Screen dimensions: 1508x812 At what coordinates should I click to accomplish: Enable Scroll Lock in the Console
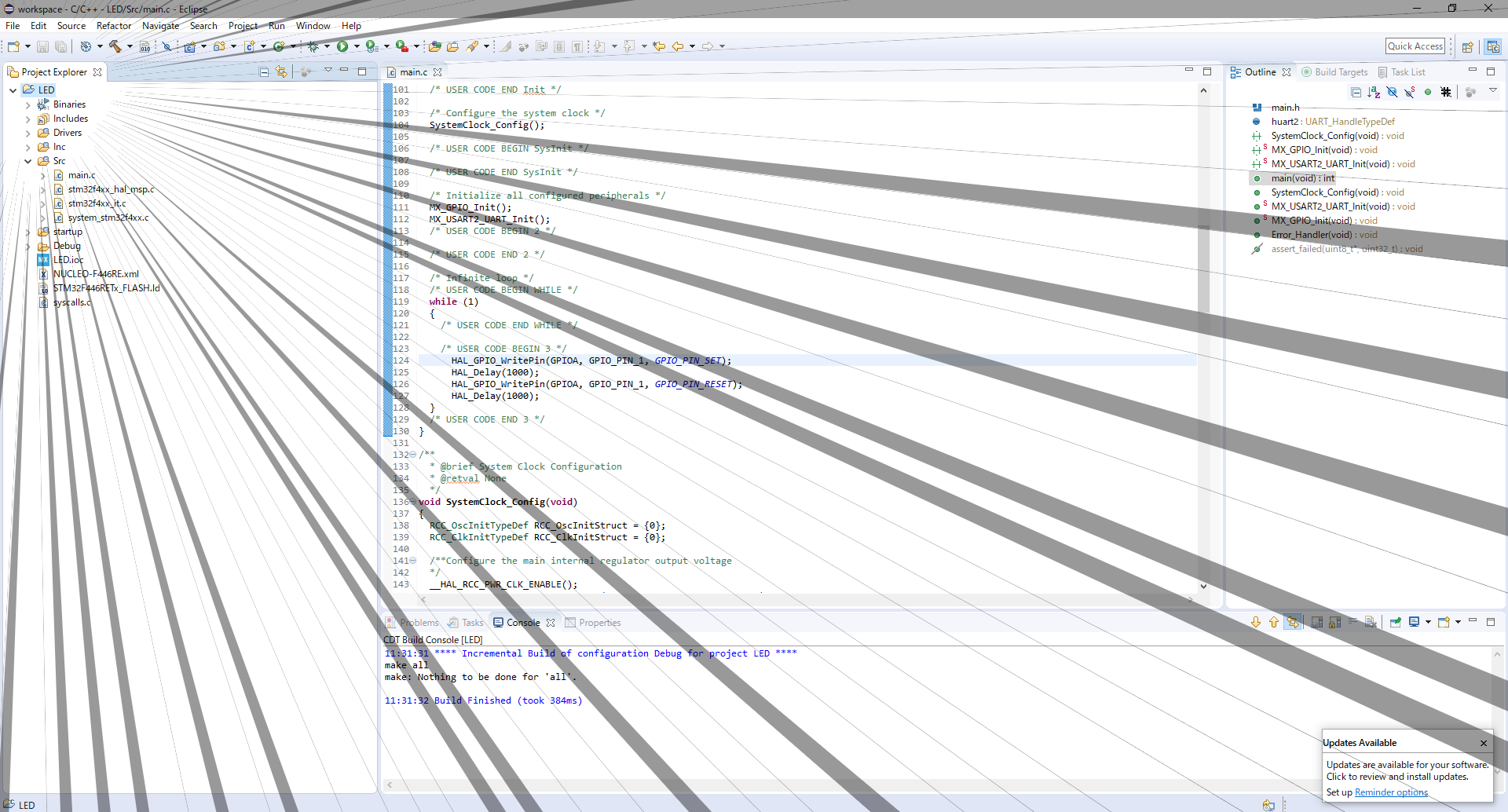[x=1335, y=622]
